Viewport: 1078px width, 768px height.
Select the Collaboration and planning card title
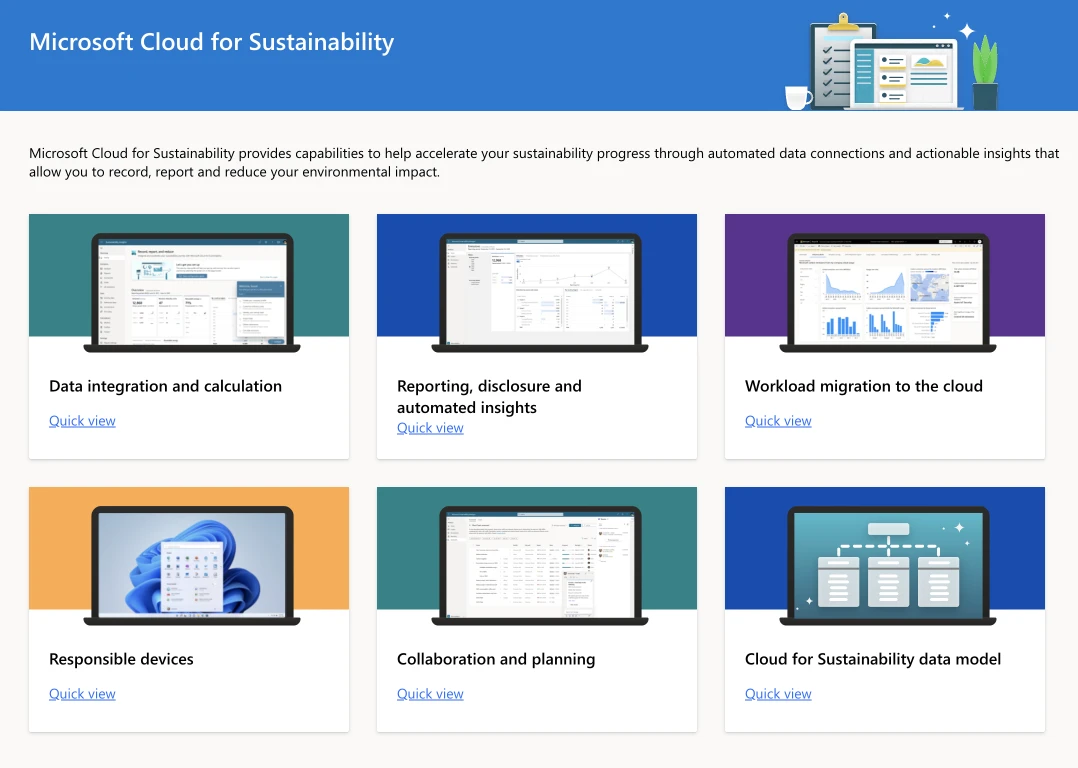496,659
